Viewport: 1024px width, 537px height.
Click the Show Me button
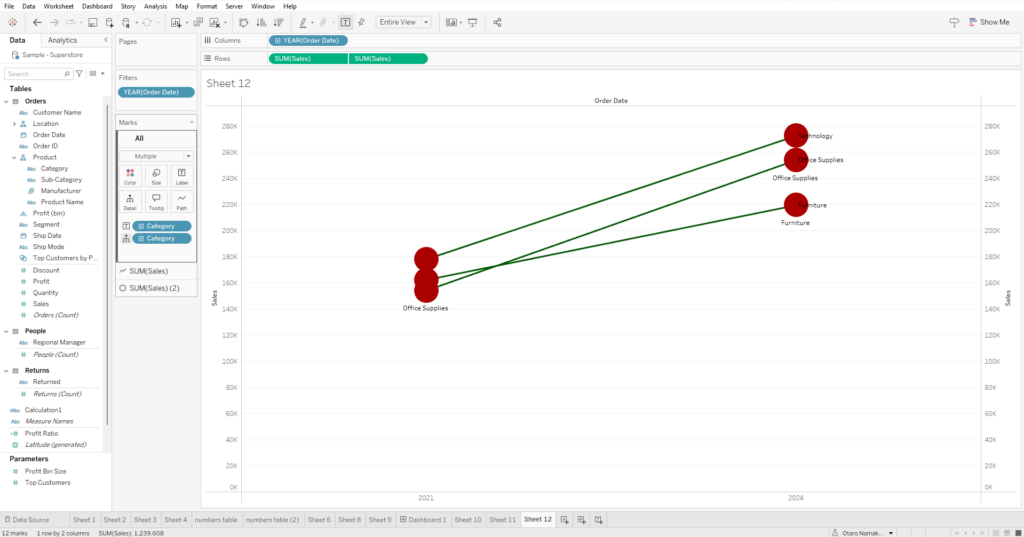click(989, 22)
